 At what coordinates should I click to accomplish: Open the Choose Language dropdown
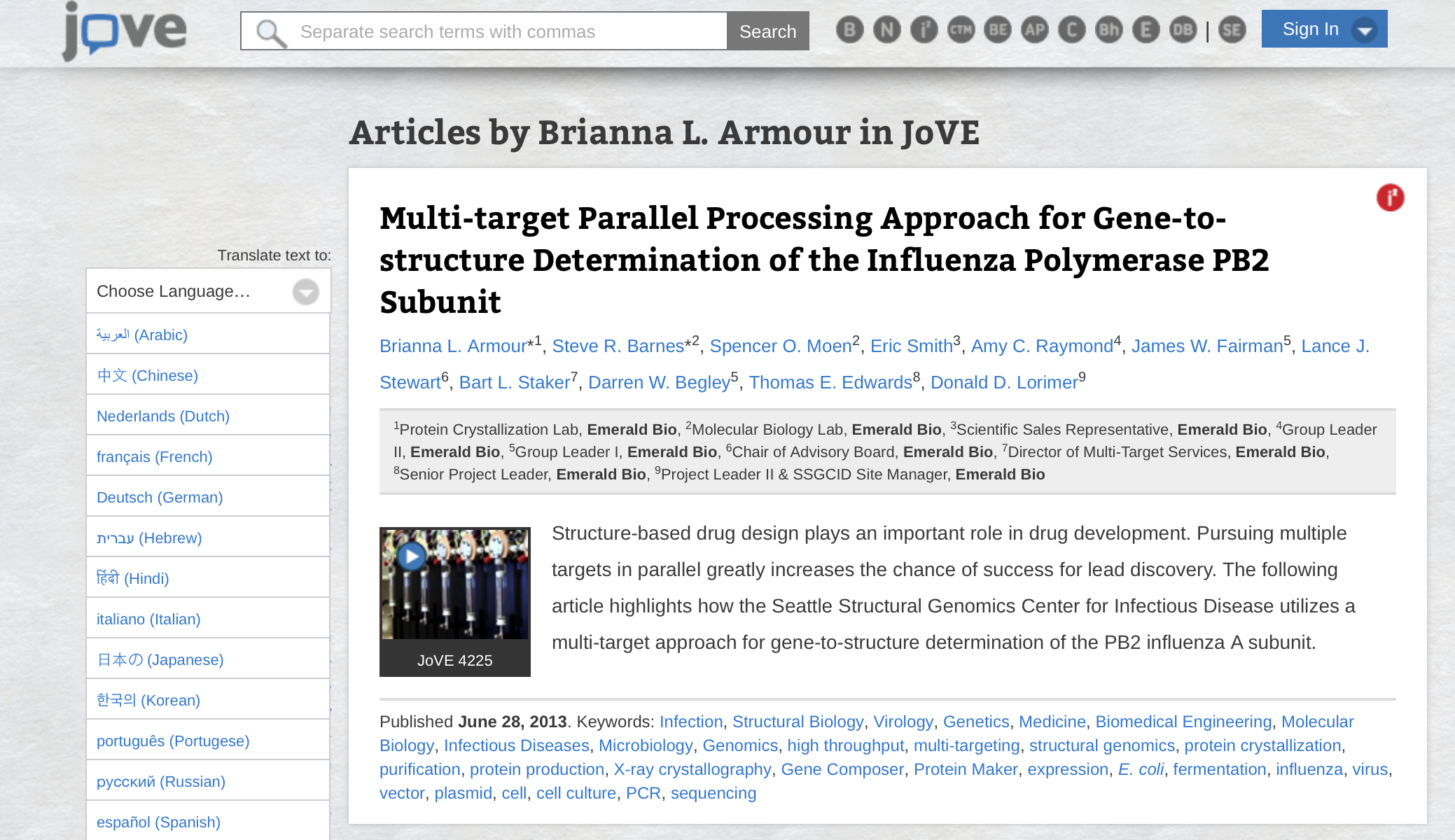[208, 291]
